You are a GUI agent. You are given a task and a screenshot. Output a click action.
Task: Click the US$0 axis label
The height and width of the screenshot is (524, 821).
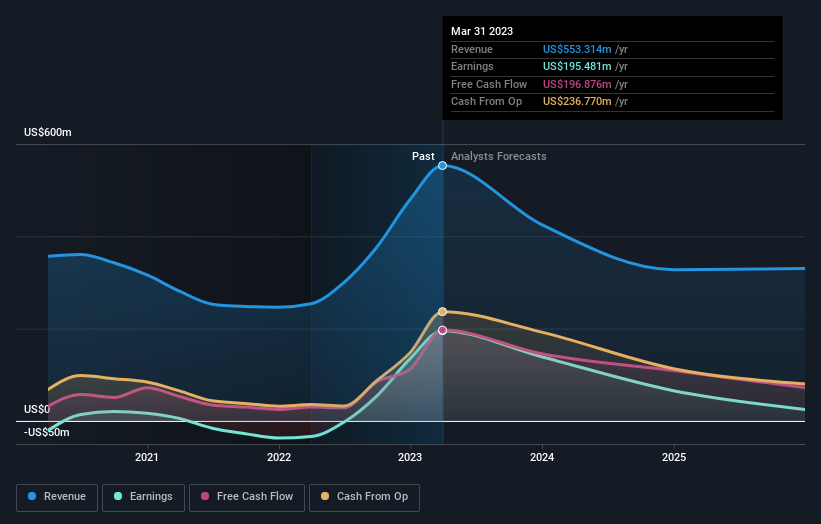pos(37,409)
